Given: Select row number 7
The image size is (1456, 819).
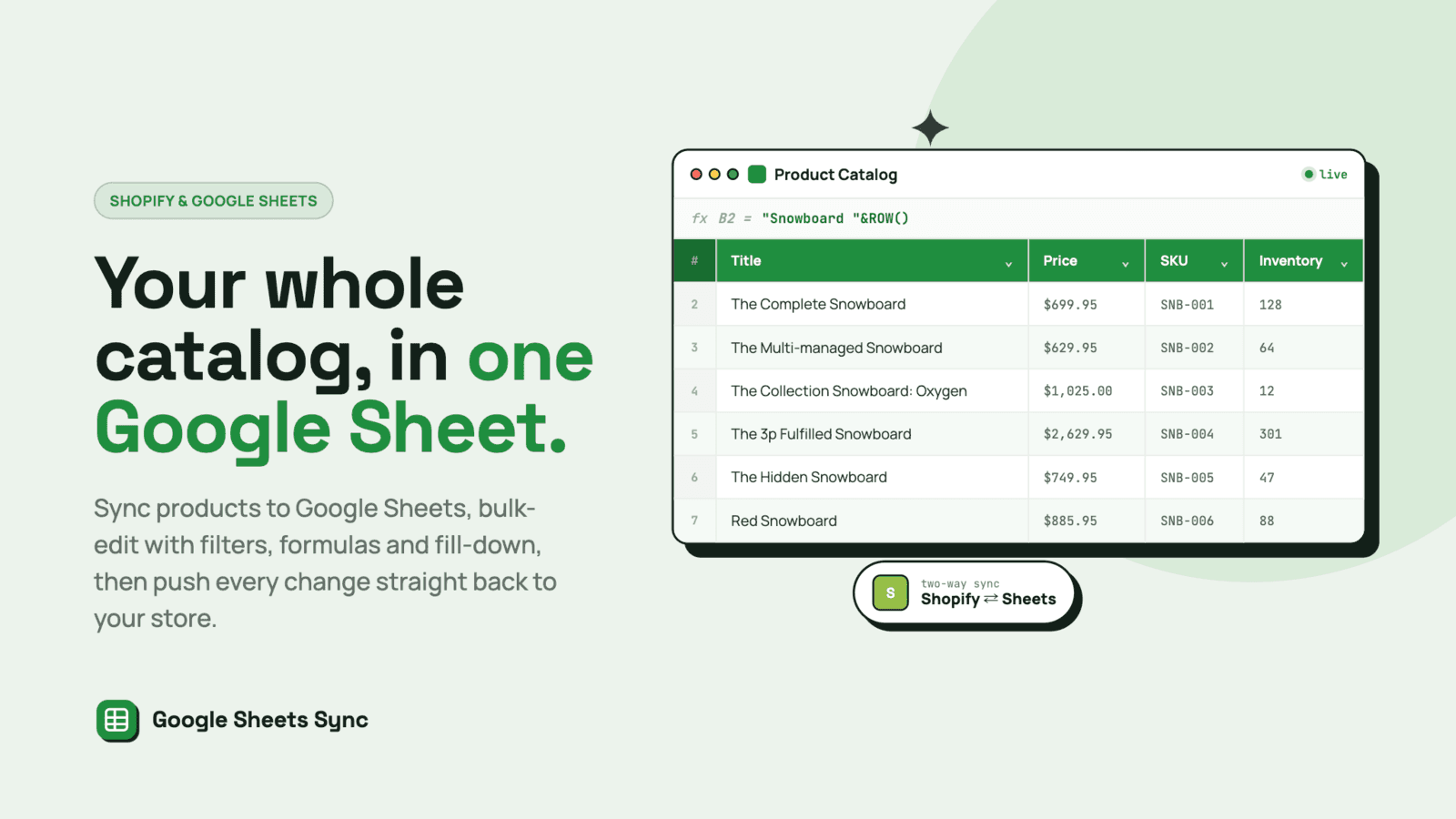Looking at the screenshot, I should coord(695,521).
